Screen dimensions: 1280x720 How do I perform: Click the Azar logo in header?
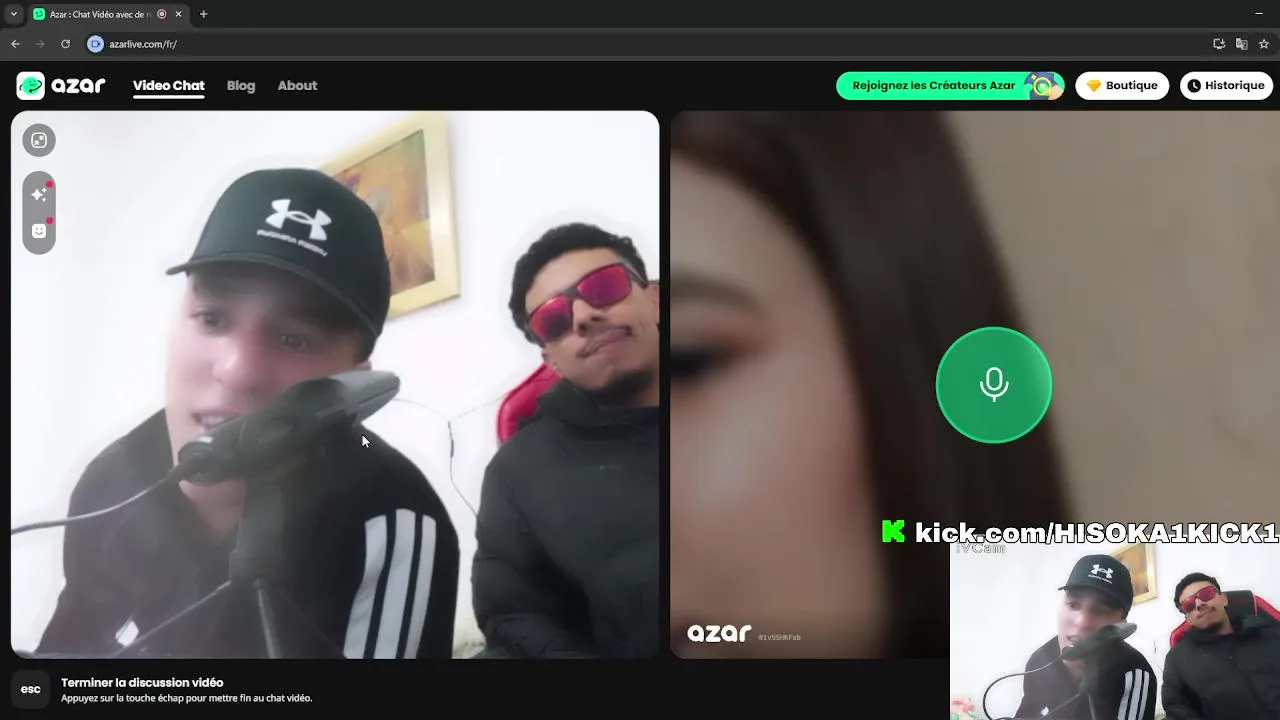point(61,86)
